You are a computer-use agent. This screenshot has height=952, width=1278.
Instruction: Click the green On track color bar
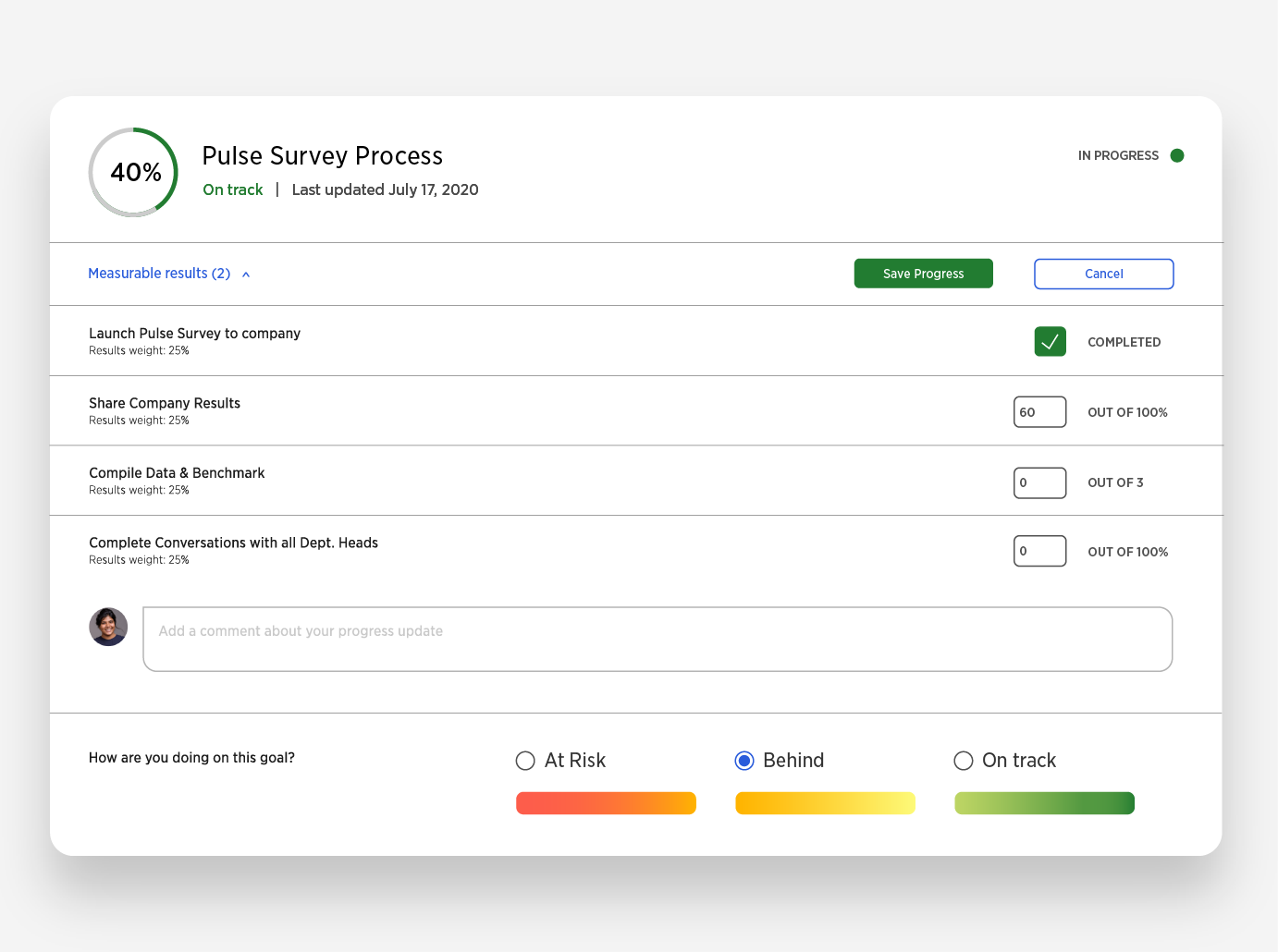(1044, 803)
